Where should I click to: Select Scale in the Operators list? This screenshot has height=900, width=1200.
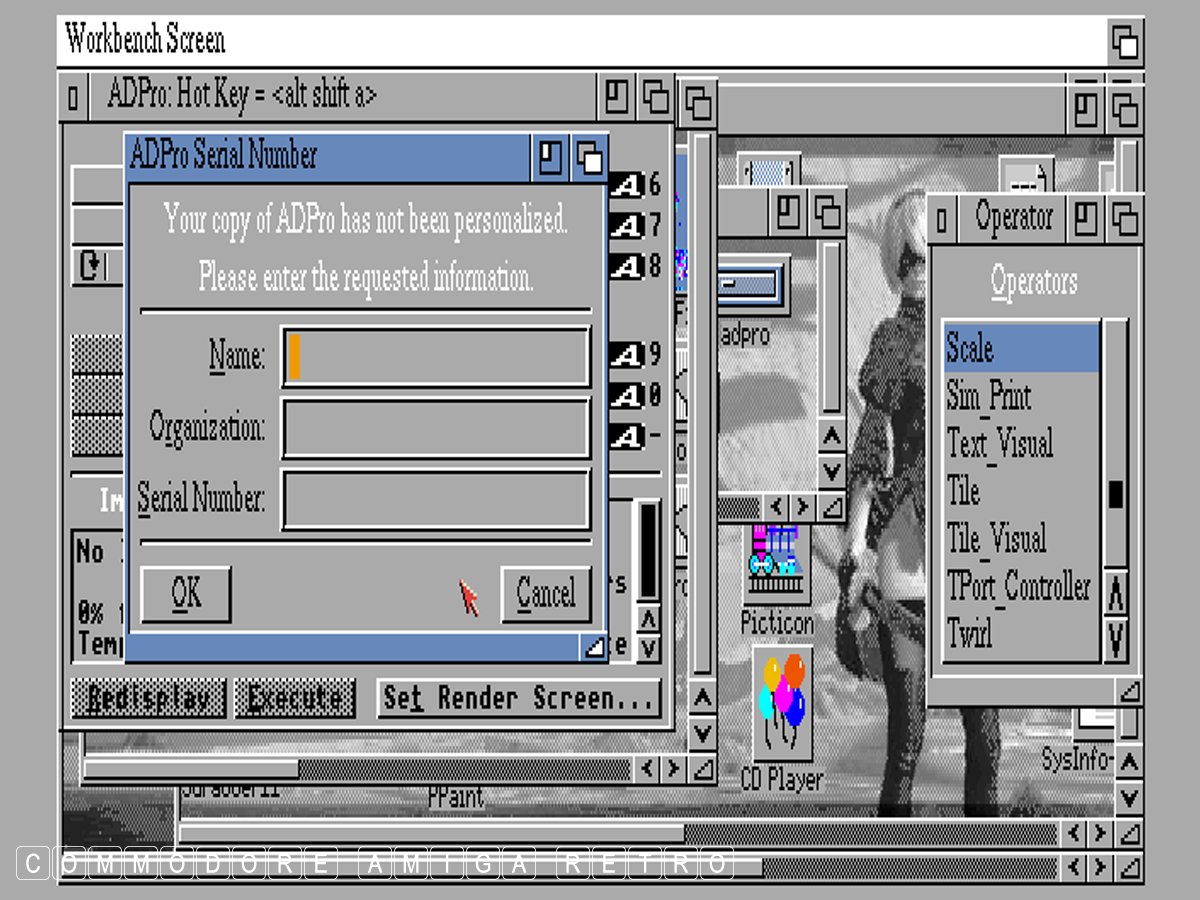pyautogui.click(x=1020, y=348)
